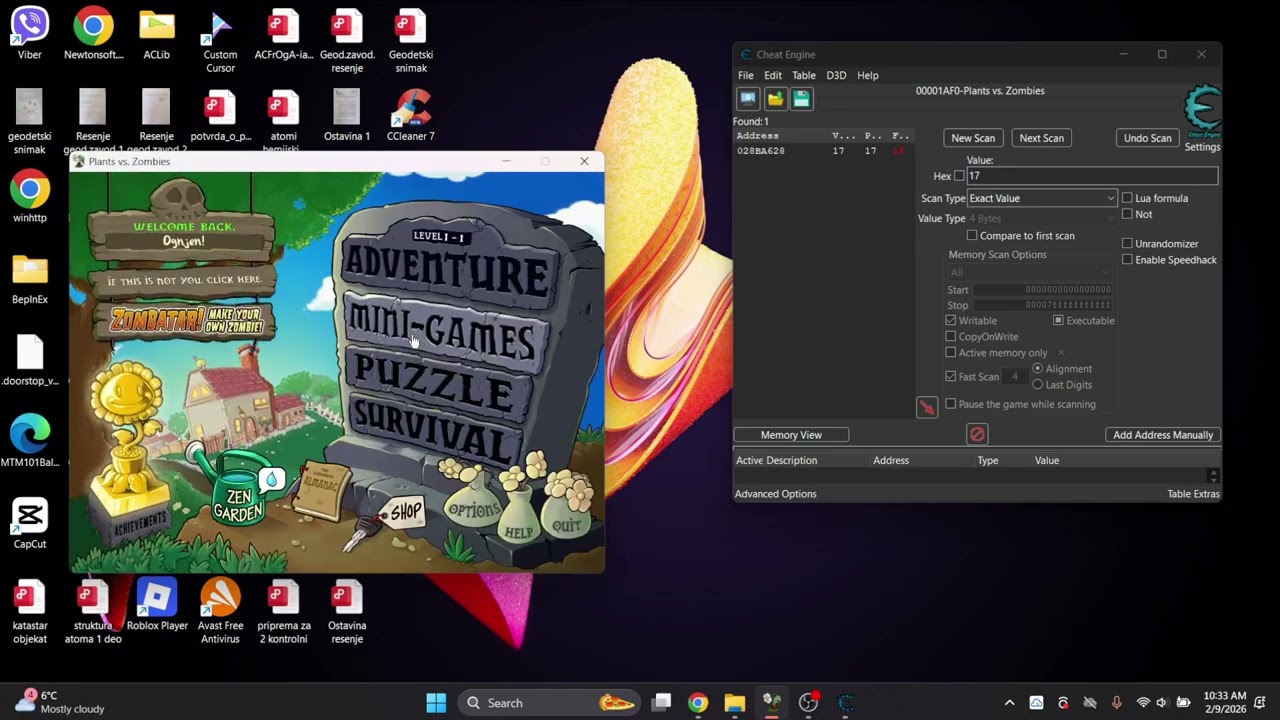Click Add Address Manually button
The width and height of the screenshot is (1280, 720).
click(1163, 435)
